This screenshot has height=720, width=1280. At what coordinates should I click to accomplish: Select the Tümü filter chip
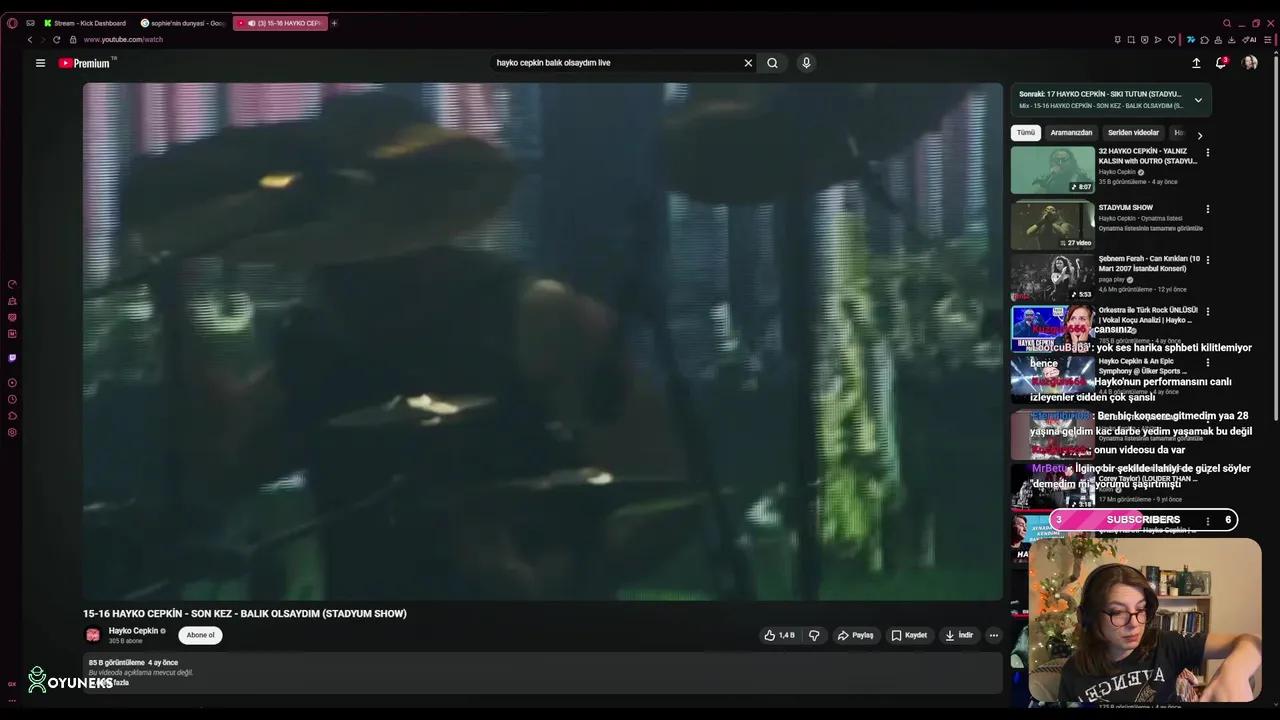click(1026, 133)
